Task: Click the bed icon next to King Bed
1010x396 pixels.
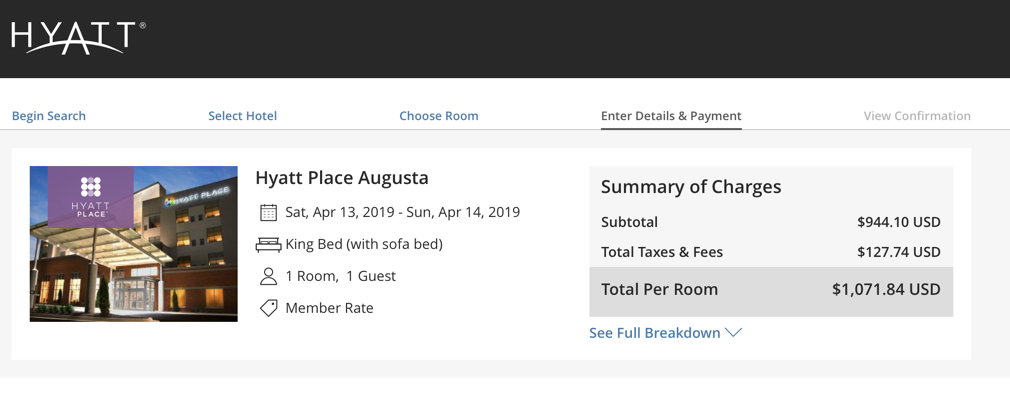Action: click(x=268, y=245)
